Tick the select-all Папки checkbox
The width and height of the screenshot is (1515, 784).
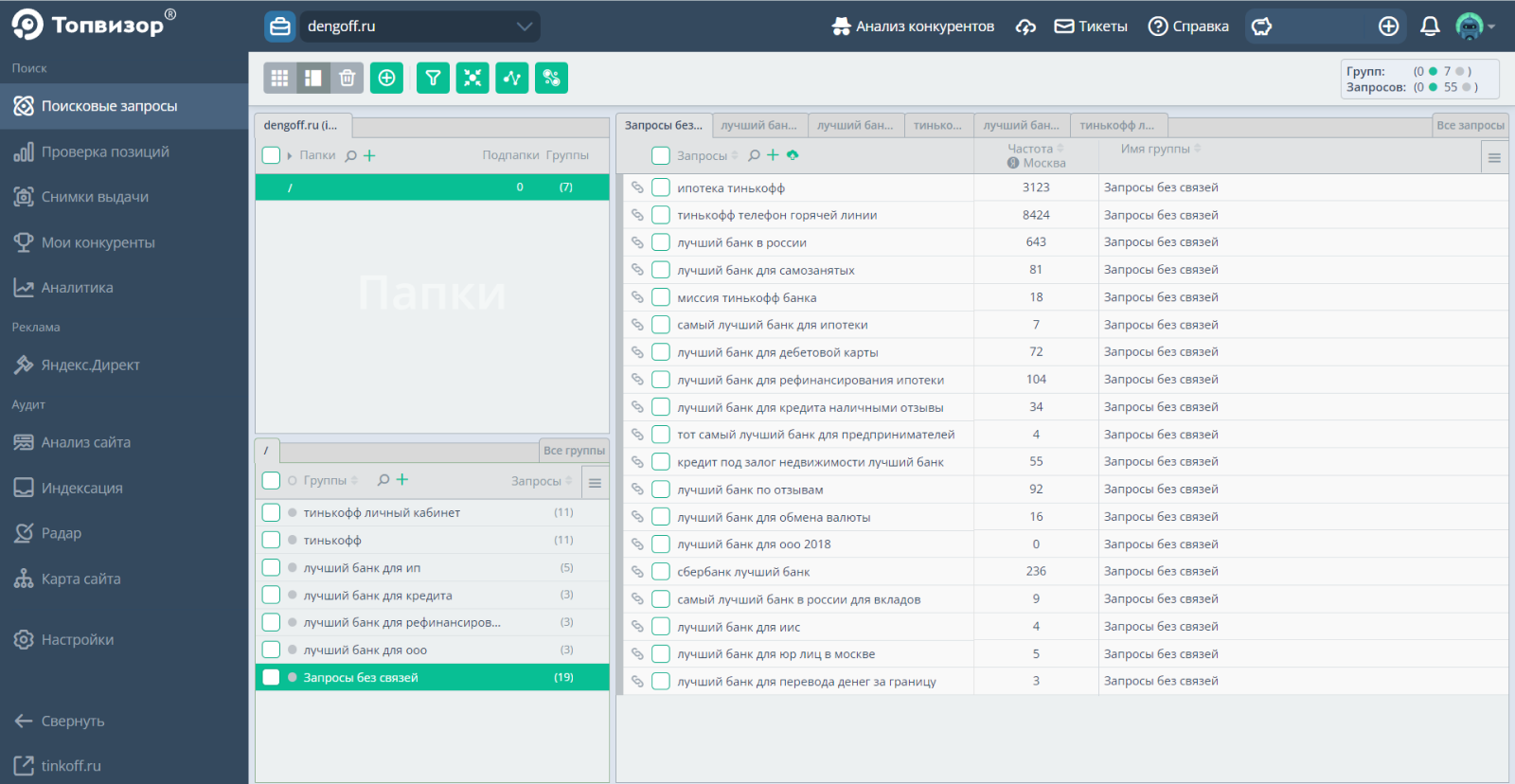click(271, 155)
